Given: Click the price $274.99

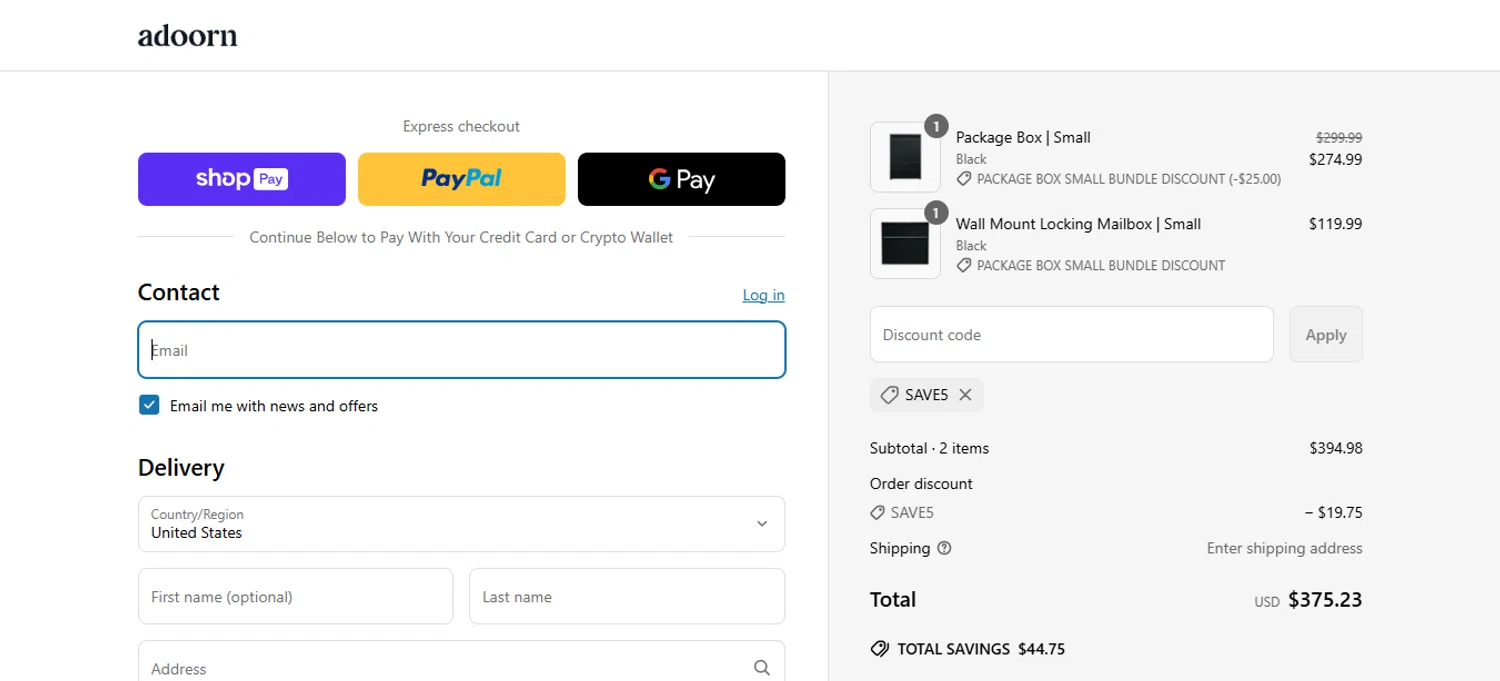Looking at the screenshot, I should (x=1336, y=159).
